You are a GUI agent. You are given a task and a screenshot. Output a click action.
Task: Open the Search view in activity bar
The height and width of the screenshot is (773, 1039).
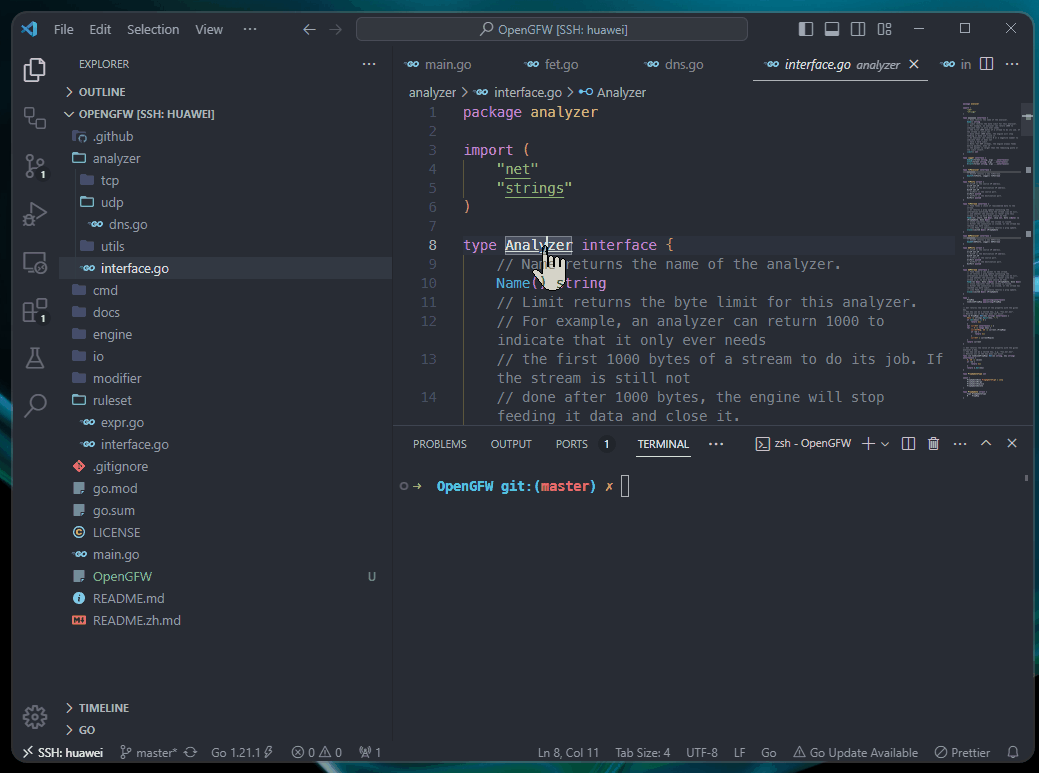[x=35, y=405]
